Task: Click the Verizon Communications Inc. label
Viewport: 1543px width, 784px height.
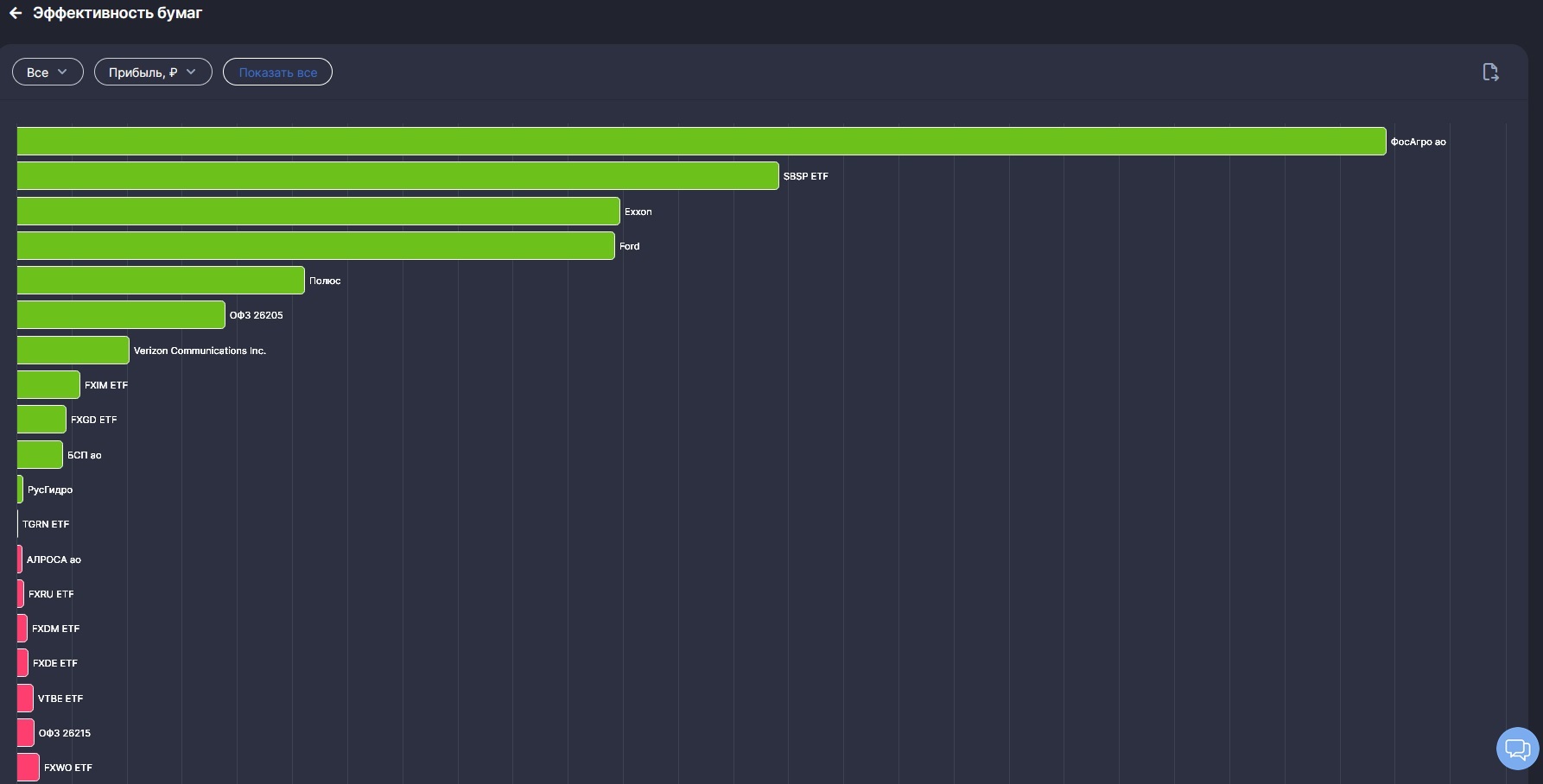Action: (x=200, y=351)
